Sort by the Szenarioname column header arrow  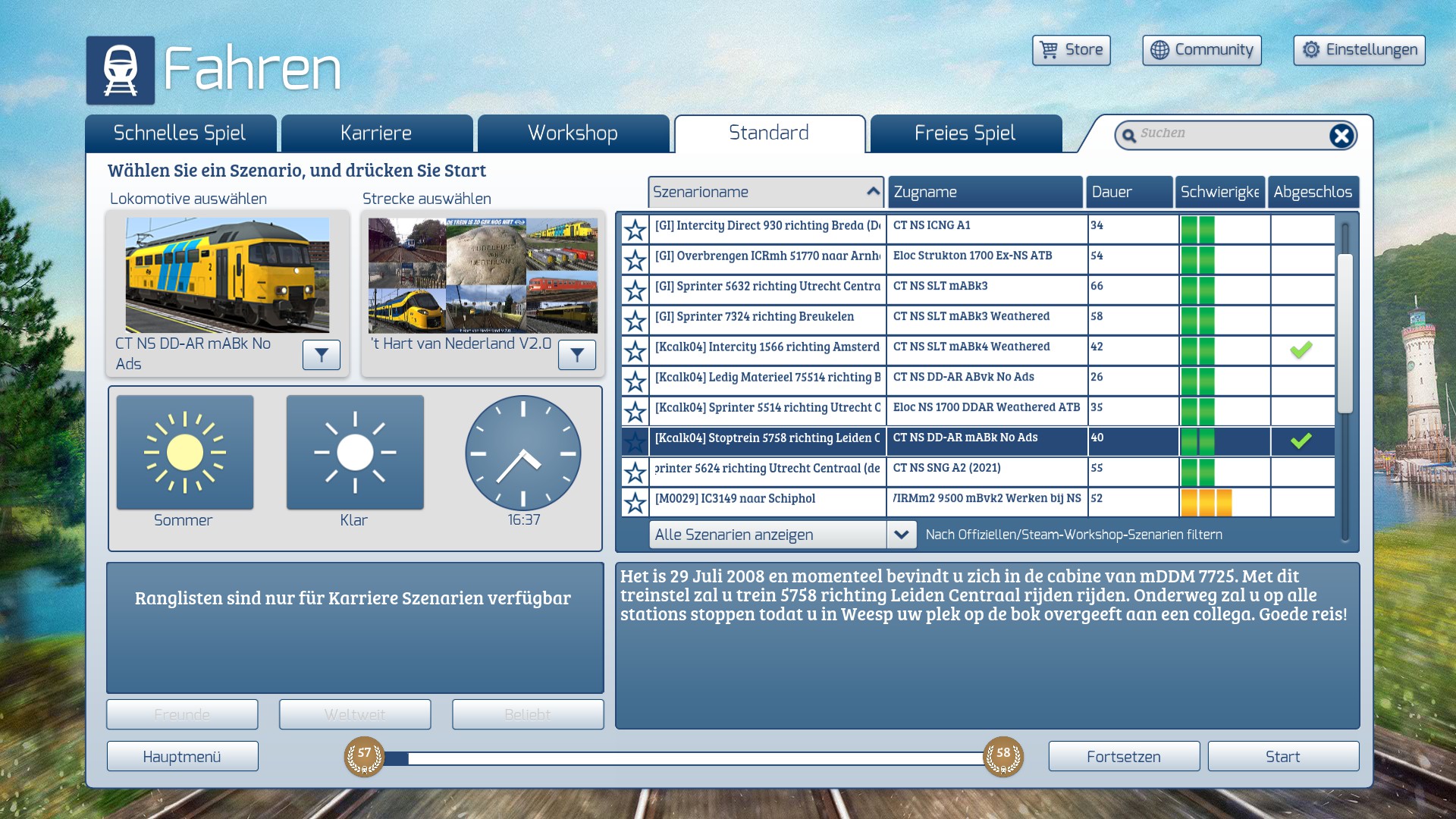(x=873, y=192)
